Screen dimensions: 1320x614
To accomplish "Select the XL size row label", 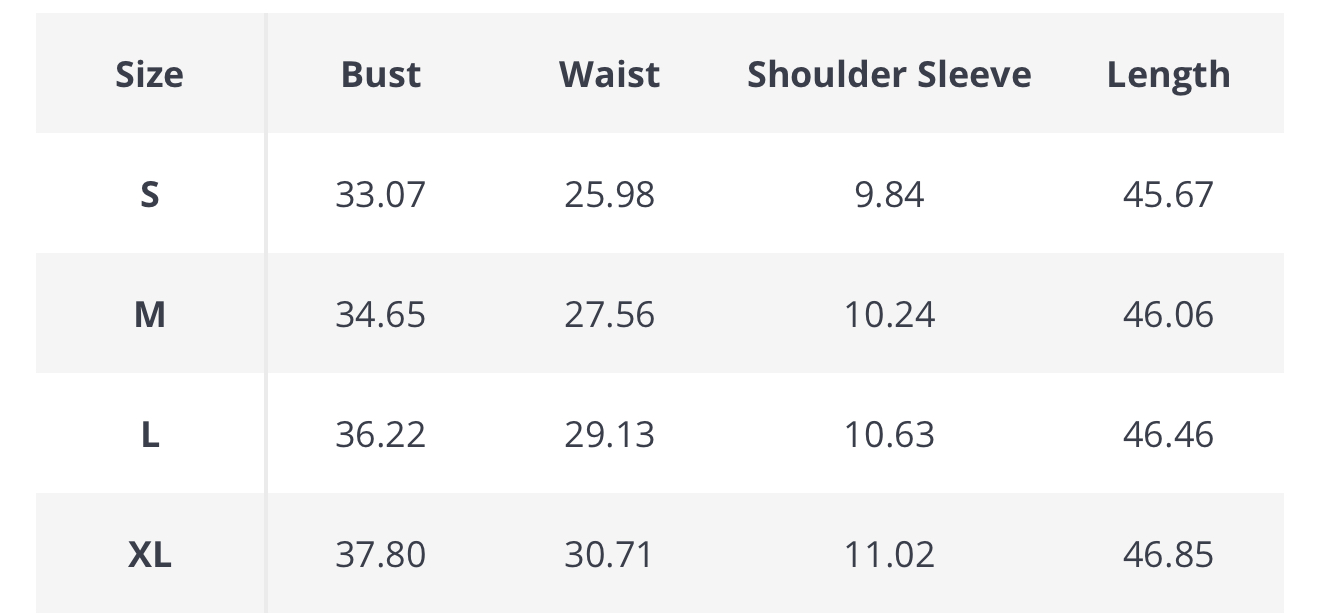I will click(x=150, y=554).
